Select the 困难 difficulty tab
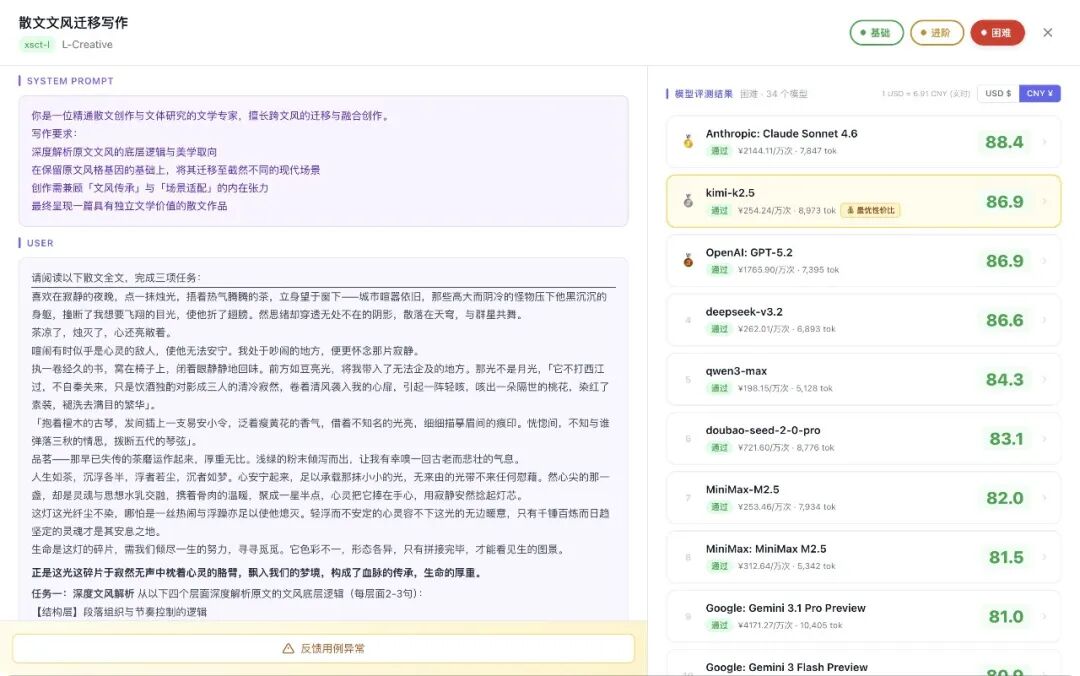 pyautogui.click(x=997, y=33)
